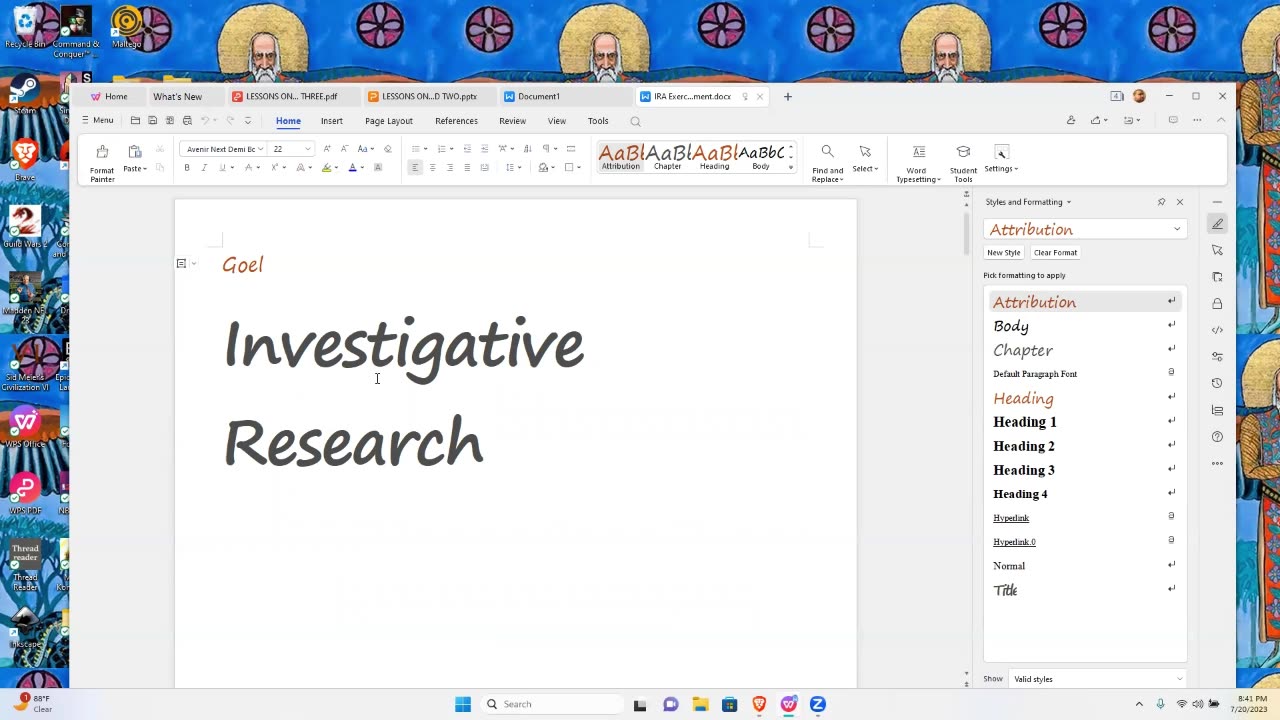Open the current style Attribution combo box
Image resolution: width=1280 pixels, height=720 pixels.
tap(1085, 229)
